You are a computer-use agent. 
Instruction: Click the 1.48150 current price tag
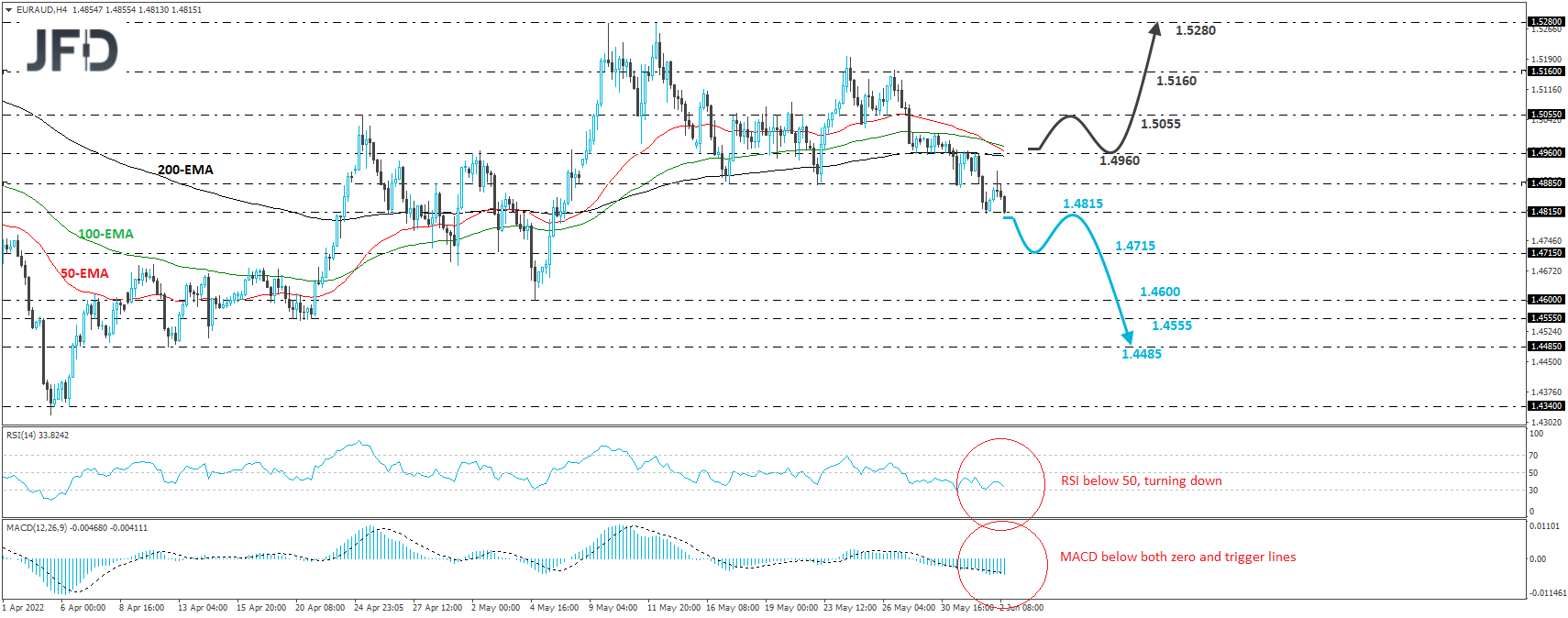click(1546, 212)
